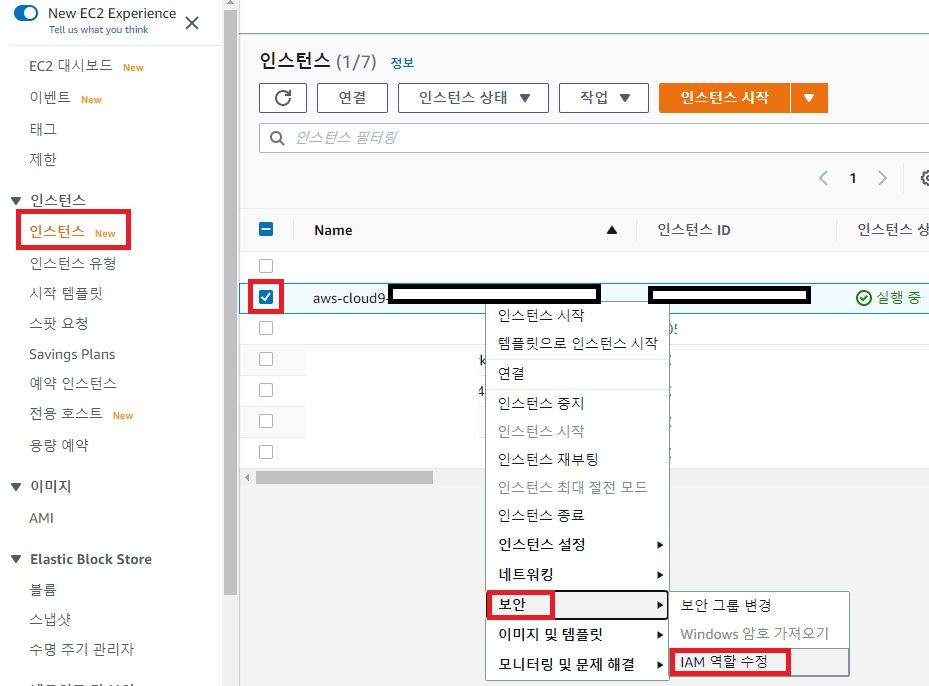Select 인스턴스 재부팅 in context menu
Screen dimensions: 929x686
pos(578,460)
